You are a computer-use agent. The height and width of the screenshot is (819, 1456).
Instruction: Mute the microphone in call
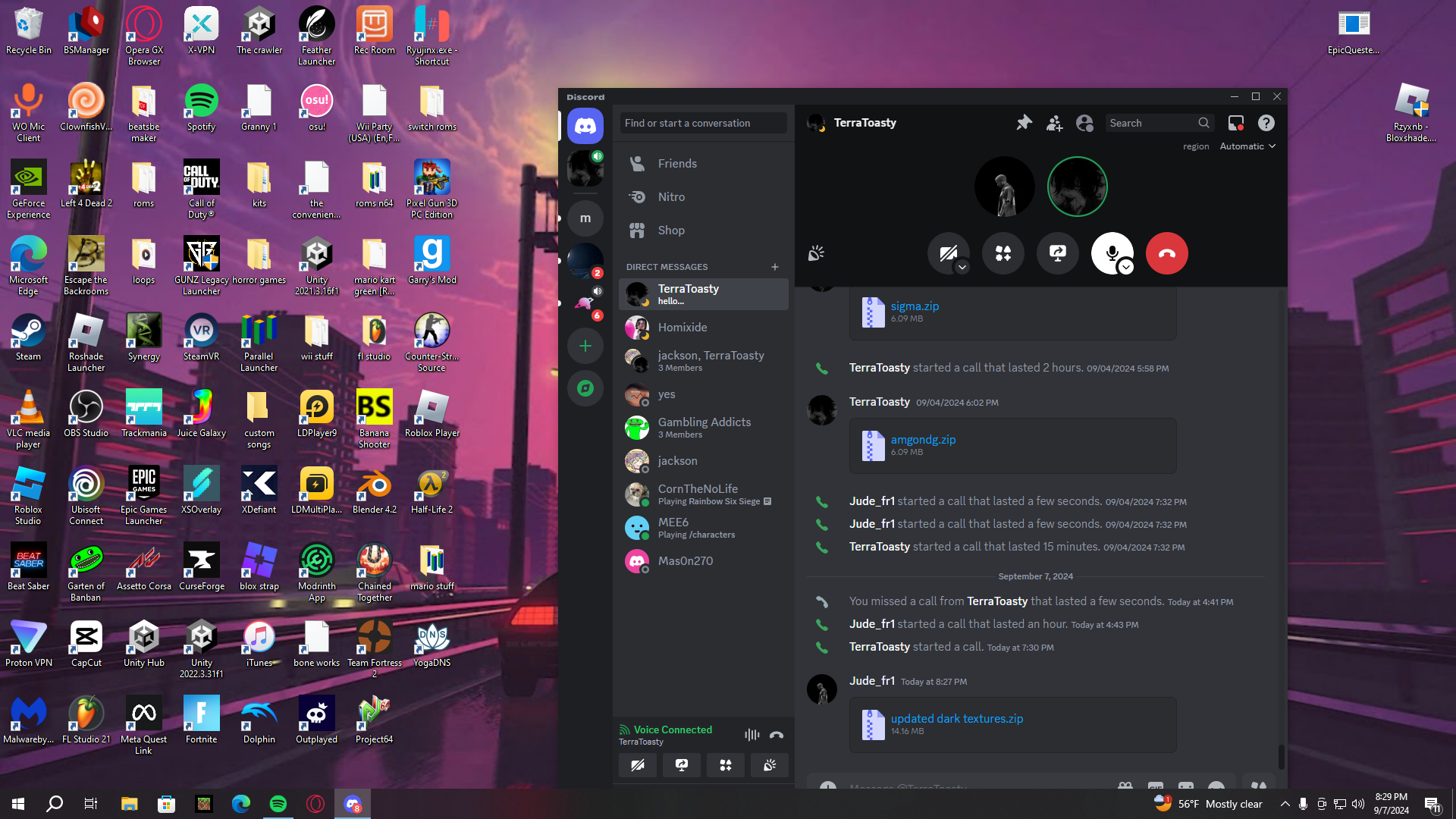pyautogui.click(x=1110, y=252)
